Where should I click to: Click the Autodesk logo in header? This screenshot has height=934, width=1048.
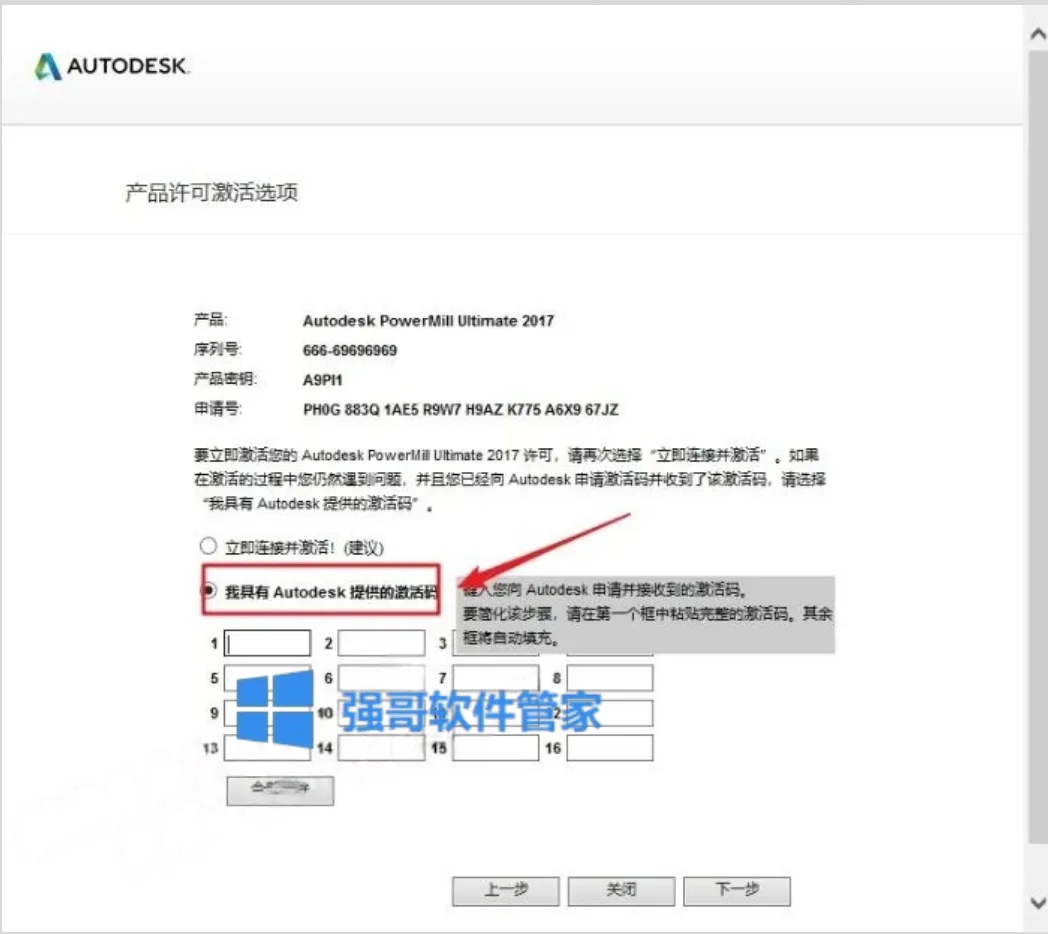click(x=112, y=66)
